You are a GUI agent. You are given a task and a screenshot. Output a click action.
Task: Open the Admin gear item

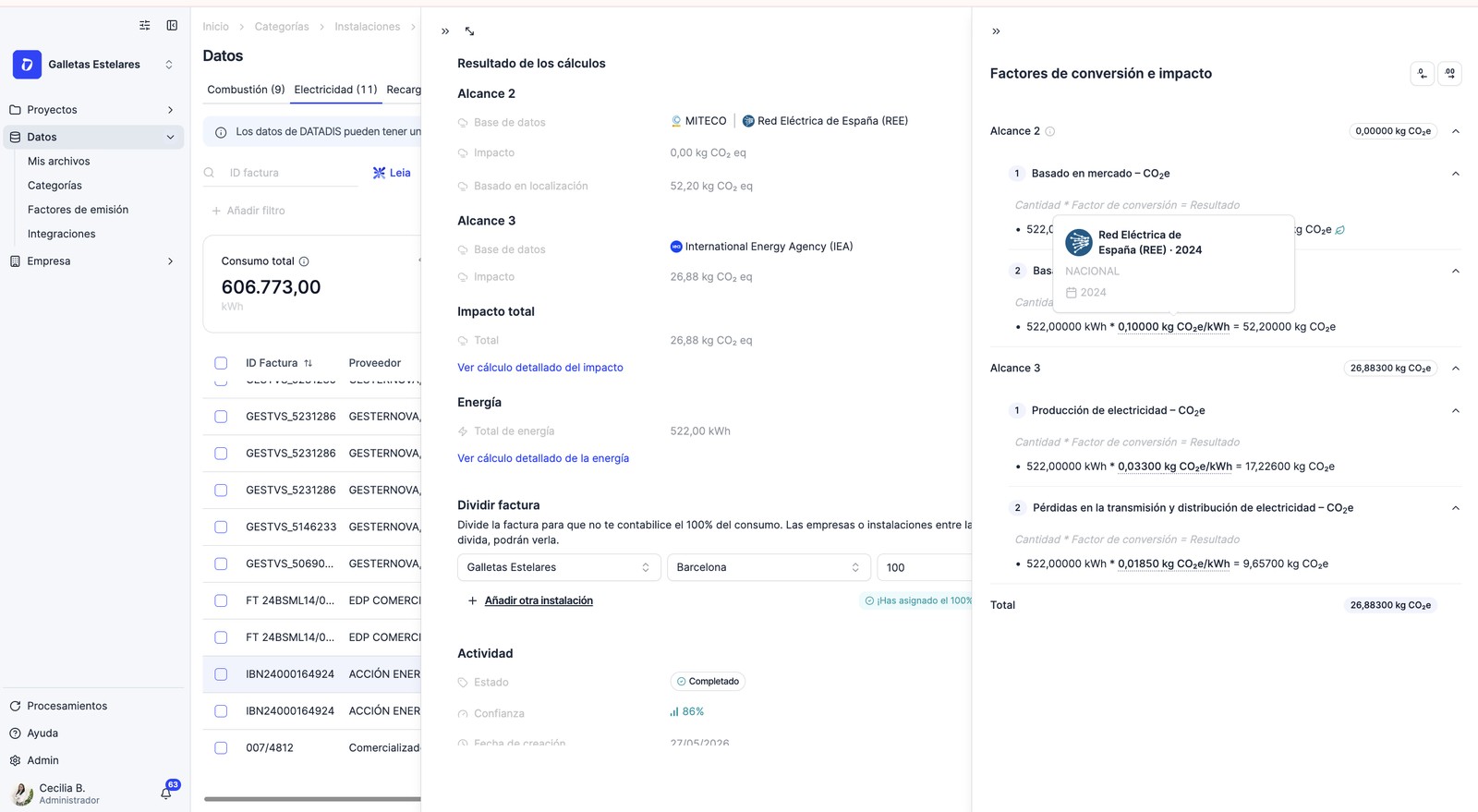[42, 760]
